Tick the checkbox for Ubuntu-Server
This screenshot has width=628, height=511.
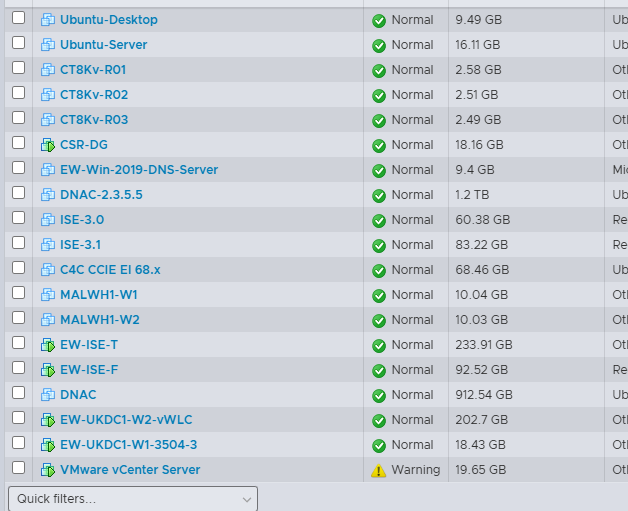point(18,42)
